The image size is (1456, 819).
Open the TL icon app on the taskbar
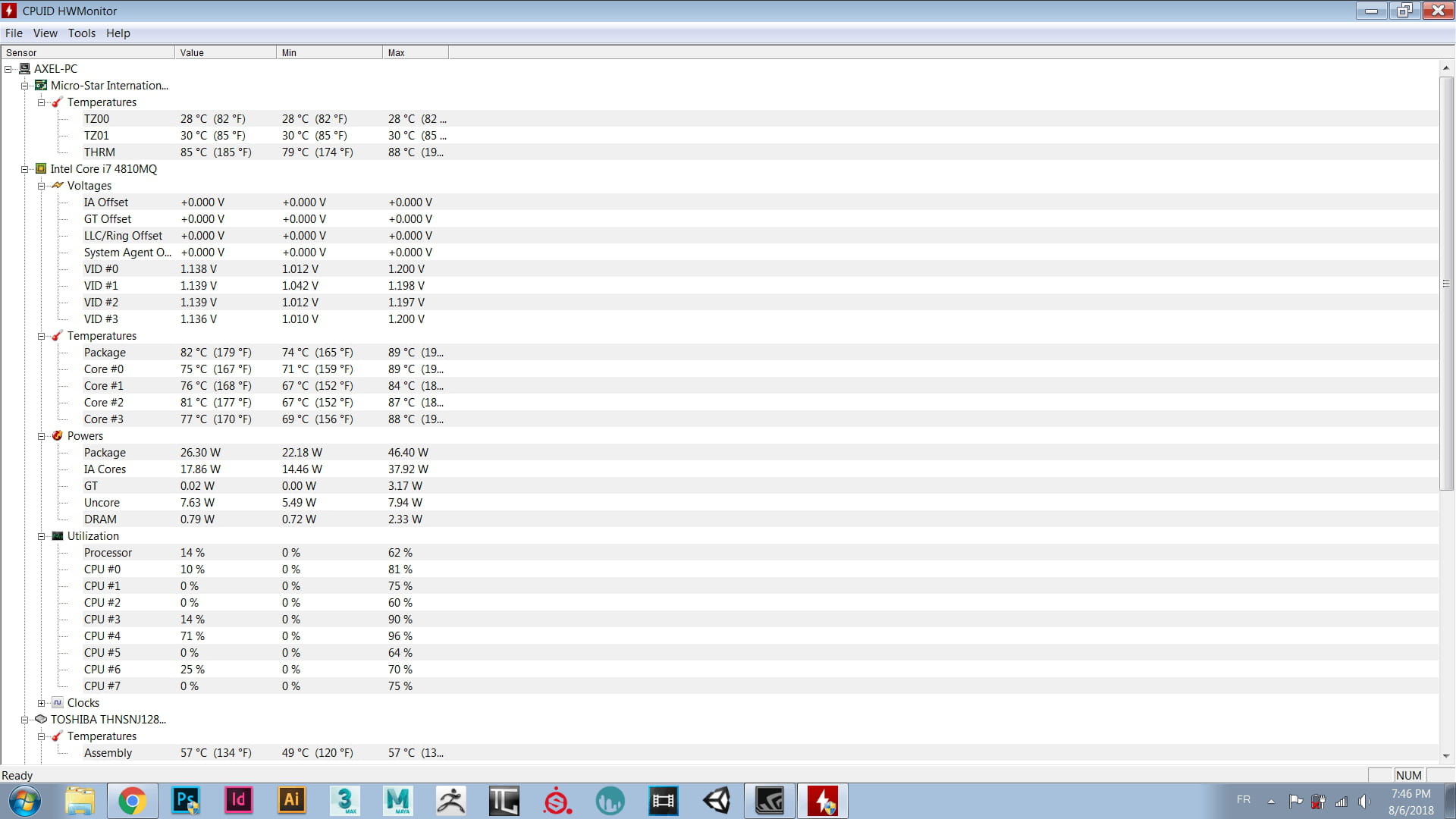tap(504, 801)
